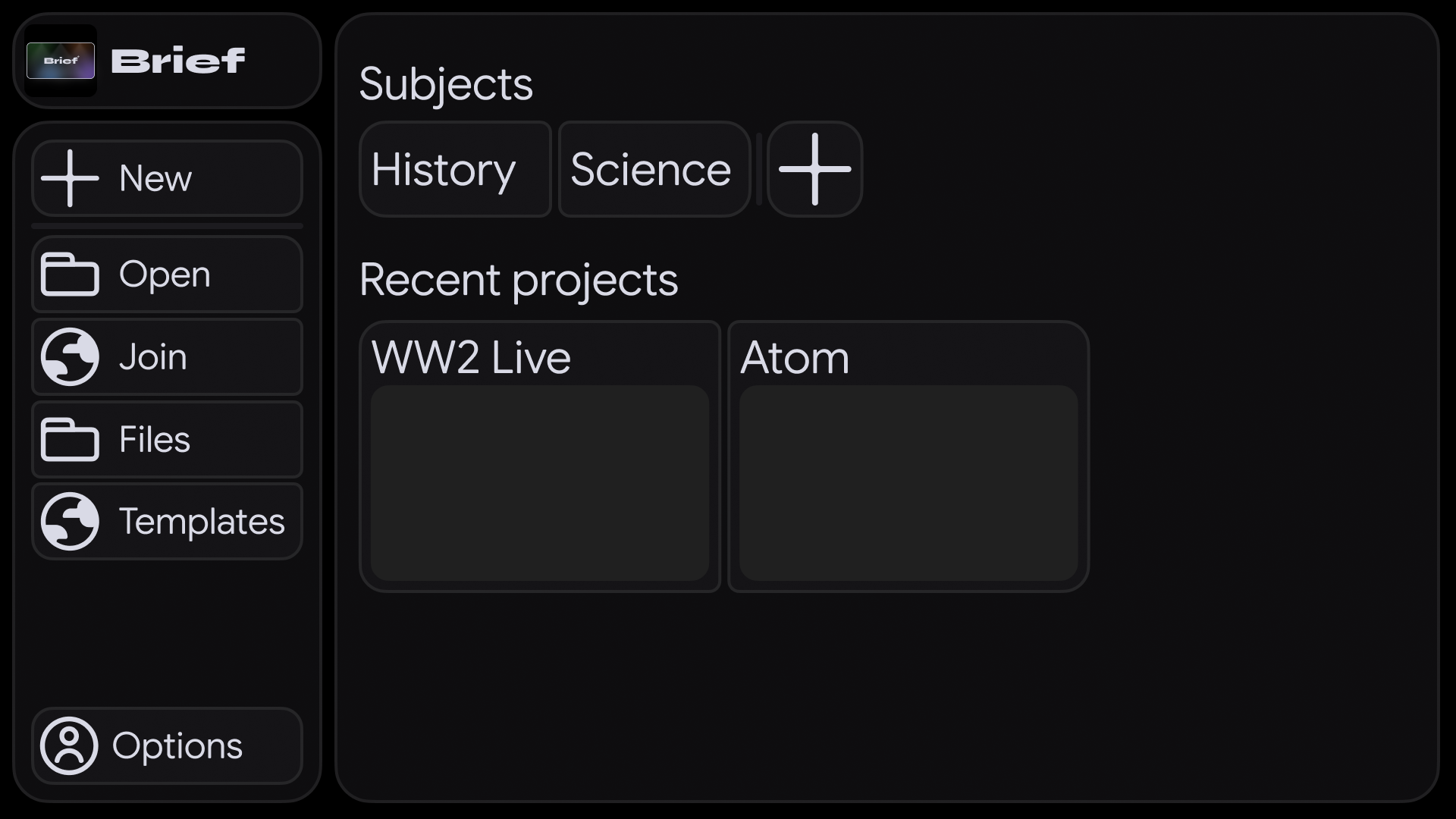Click the Brief app title text
Image resolution: width=1456 pixels, height=819 pixels.
click(178, 61)
